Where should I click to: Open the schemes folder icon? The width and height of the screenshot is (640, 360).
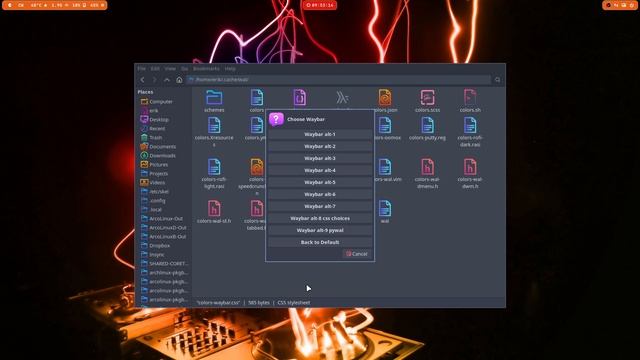point(214,98)
